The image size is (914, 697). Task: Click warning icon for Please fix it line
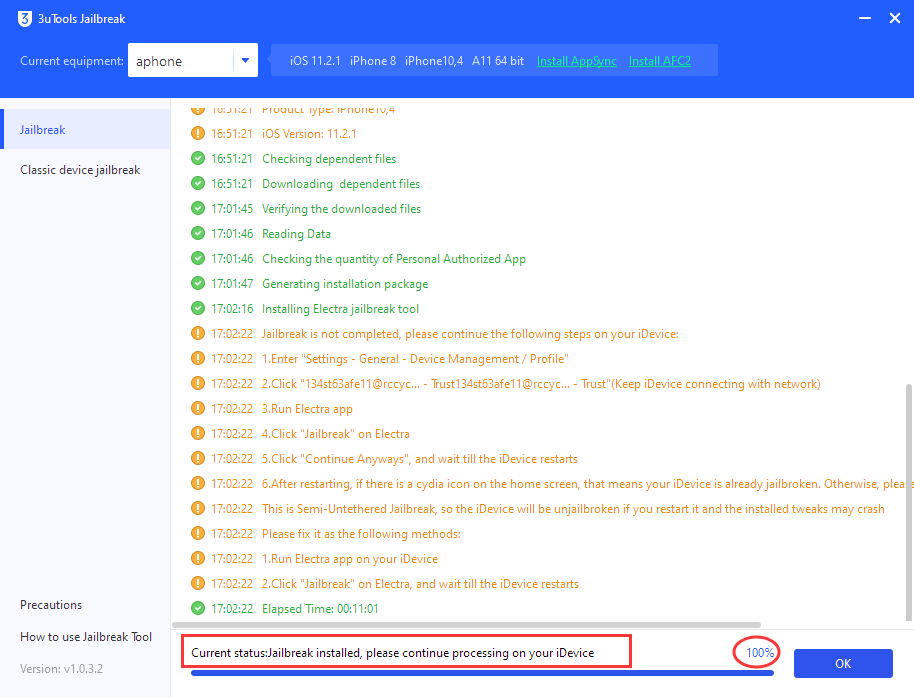pos(198,534)
